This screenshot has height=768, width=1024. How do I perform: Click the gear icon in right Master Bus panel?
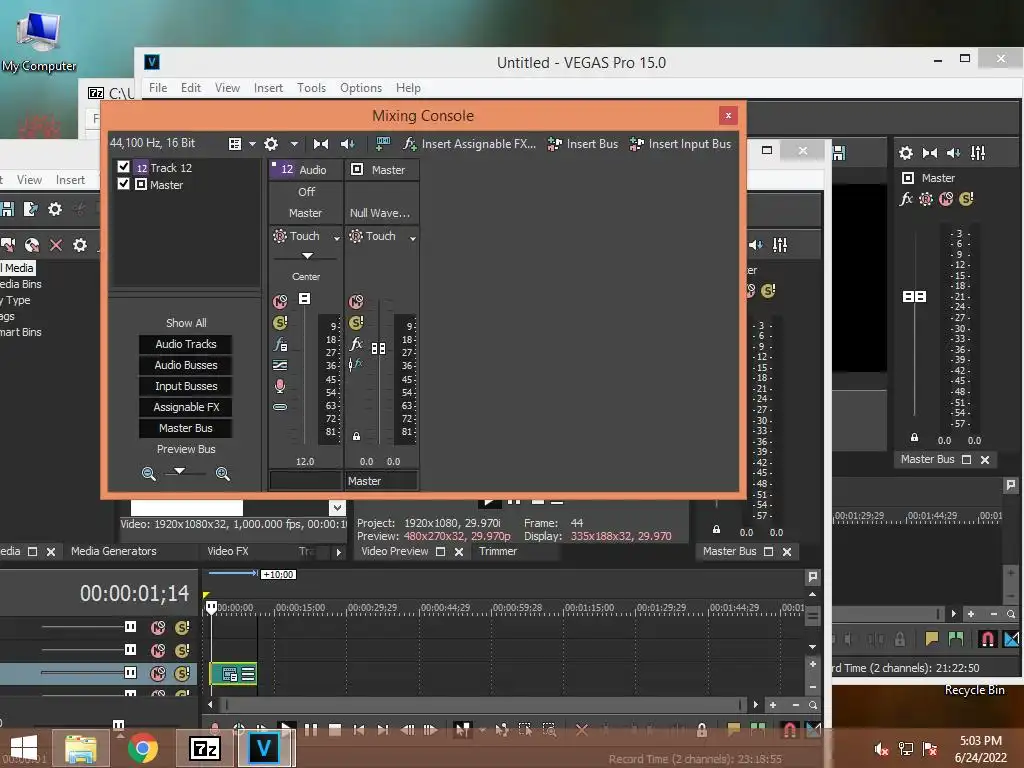[x=906, y=153]
